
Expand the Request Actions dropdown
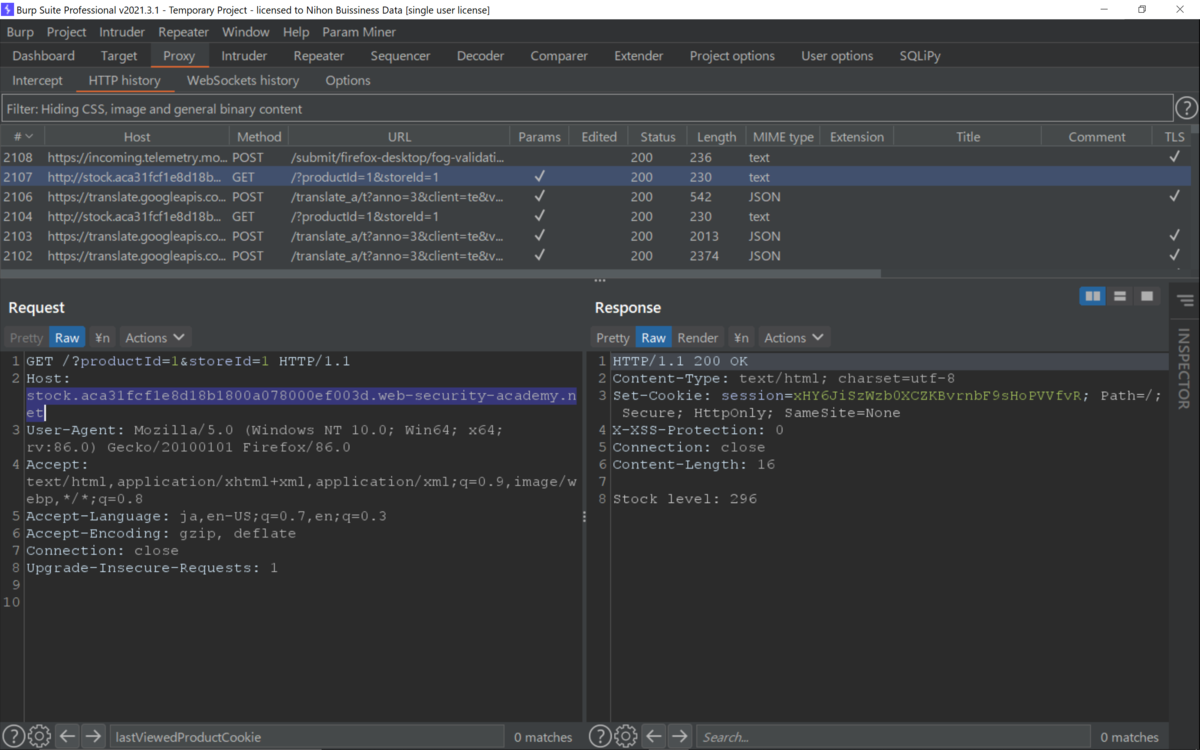point(155,337)
